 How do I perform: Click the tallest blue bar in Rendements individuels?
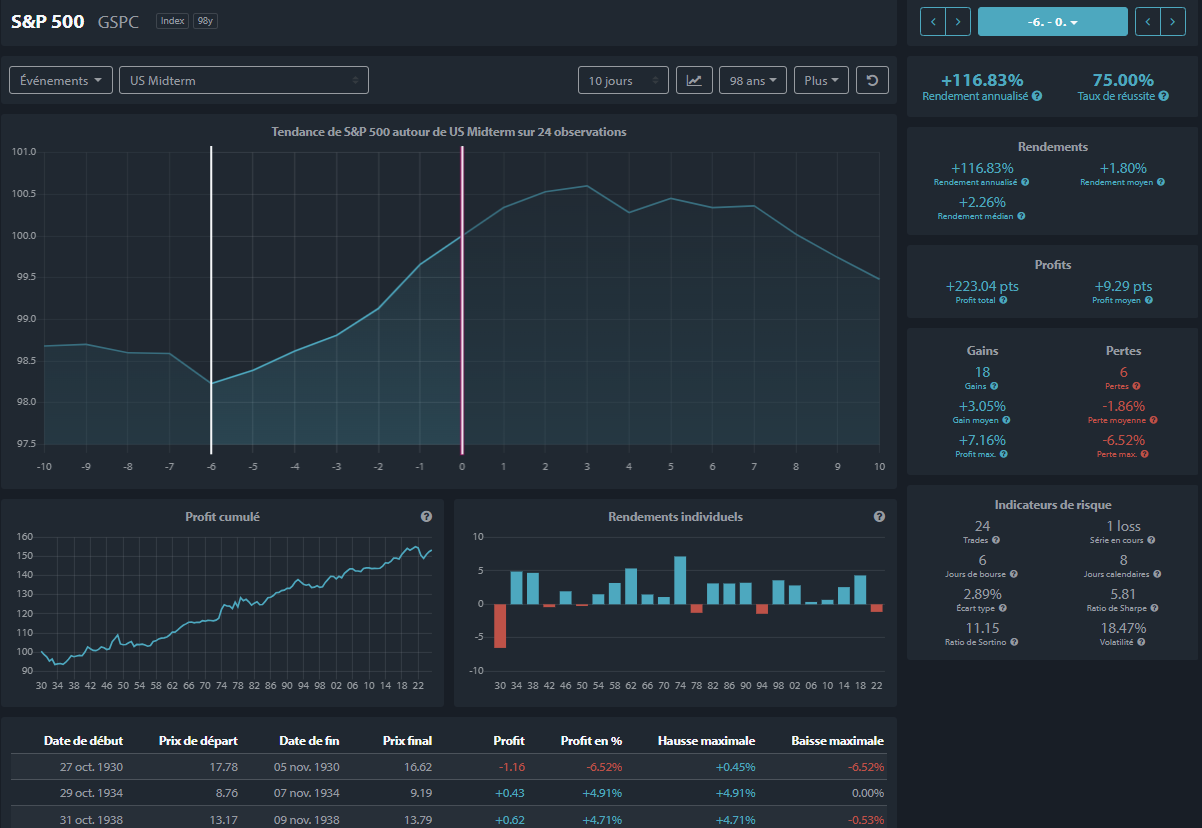(x=680, y=580)
